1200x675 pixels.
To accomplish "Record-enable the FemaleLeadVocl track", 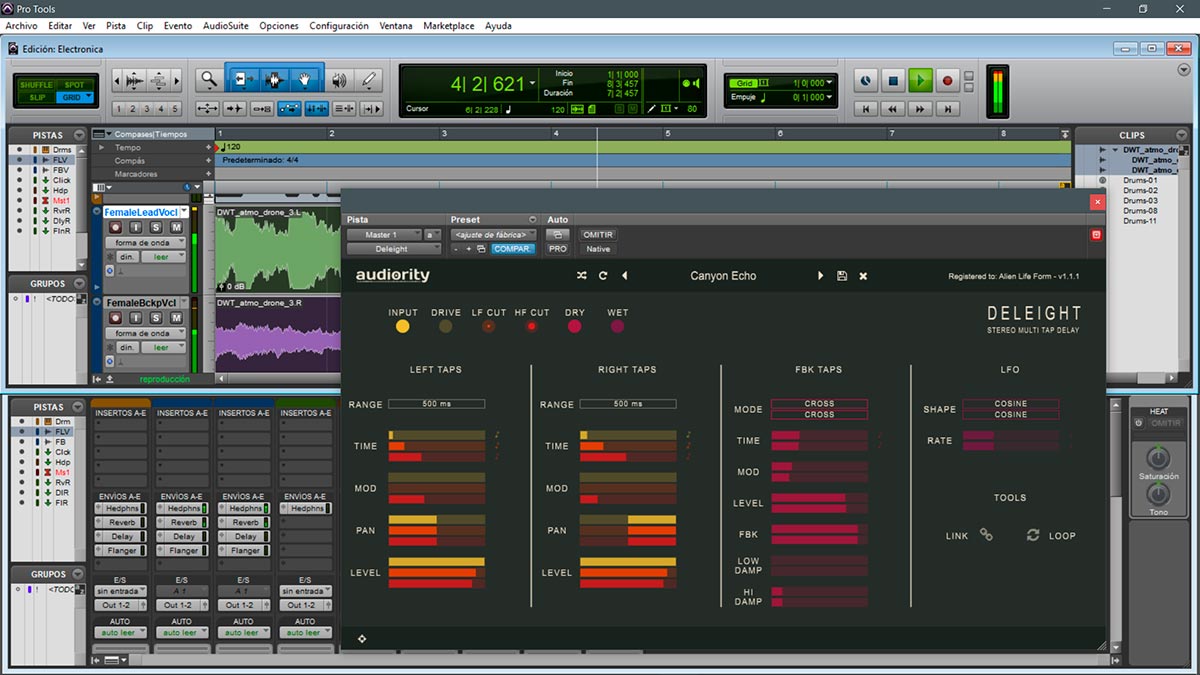I will (x=115, y=228).
